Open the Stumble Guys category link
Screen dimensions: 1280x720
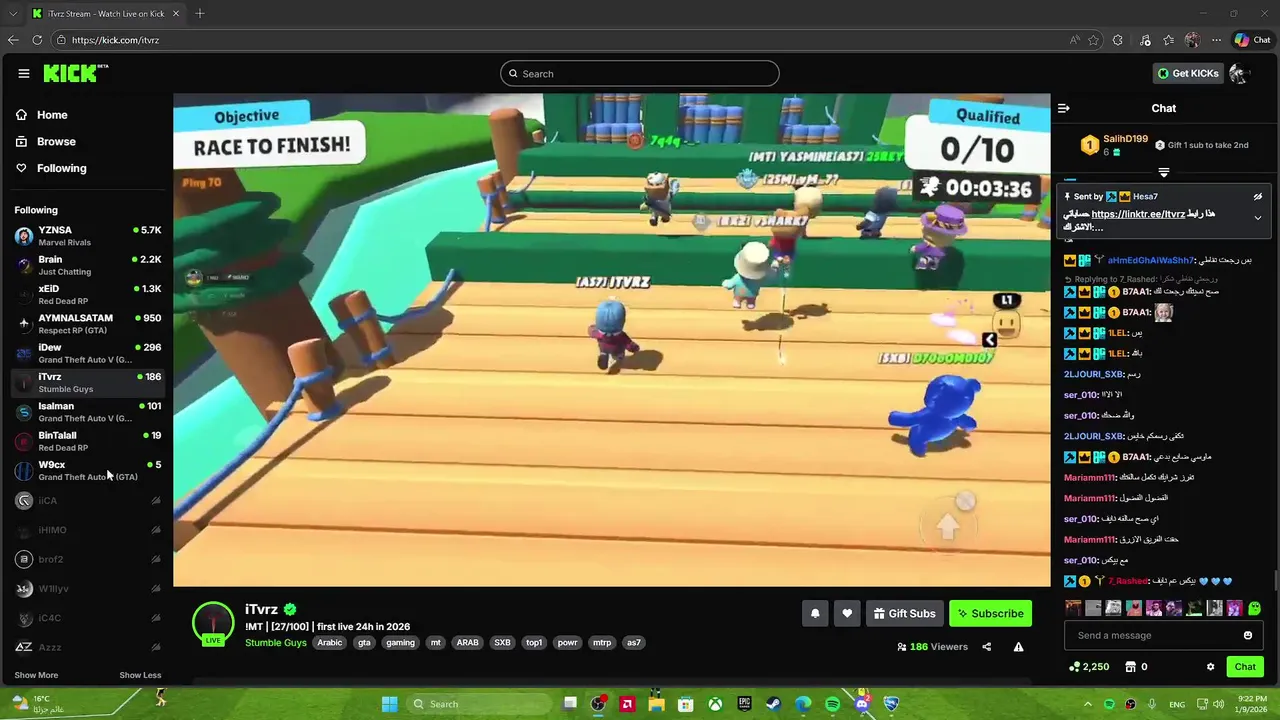click(x=276, y=643)
